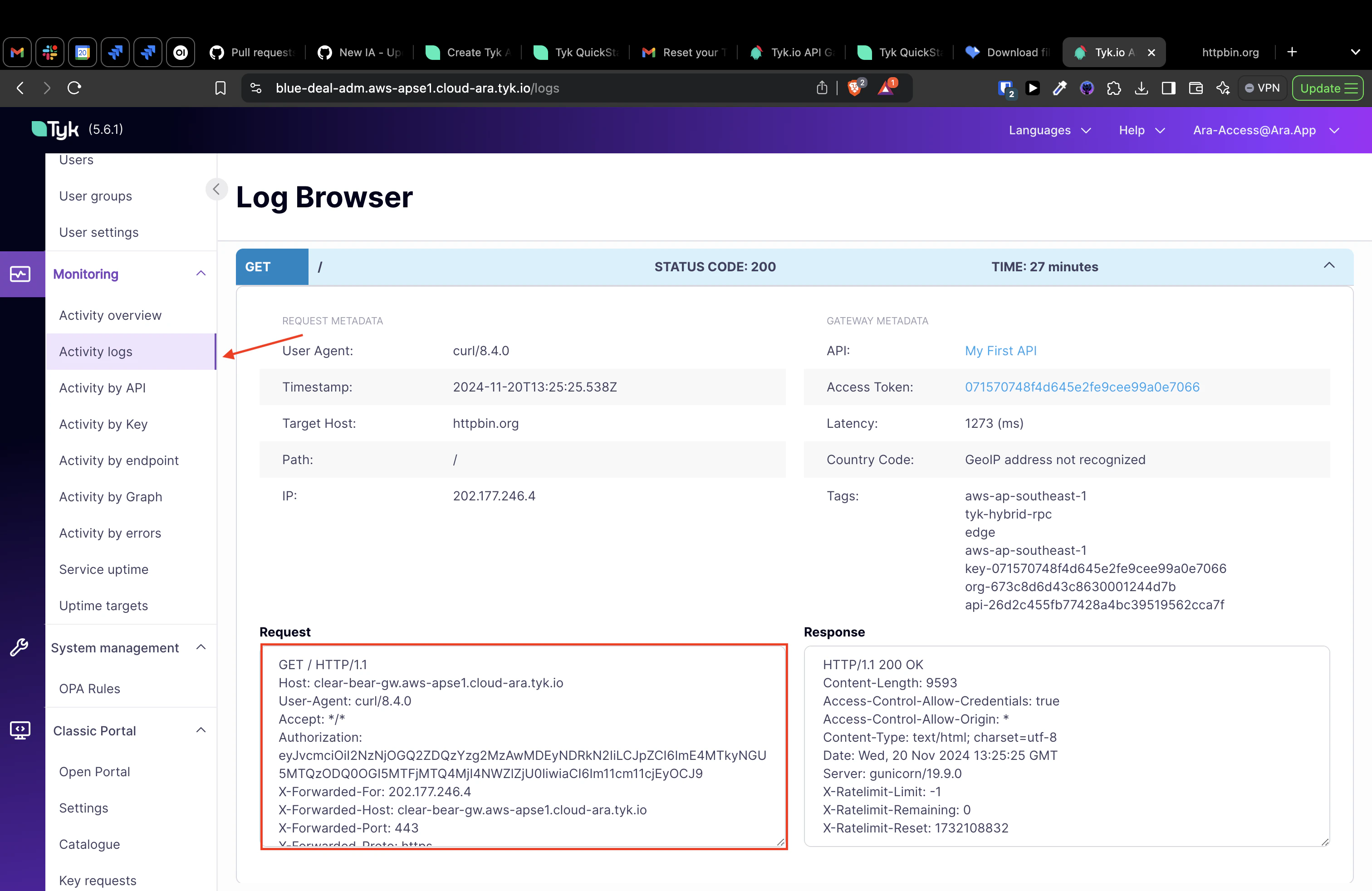Screen dimensions: 1372x891
Task: Open the Tyk home logo
Action: point(56,128)
